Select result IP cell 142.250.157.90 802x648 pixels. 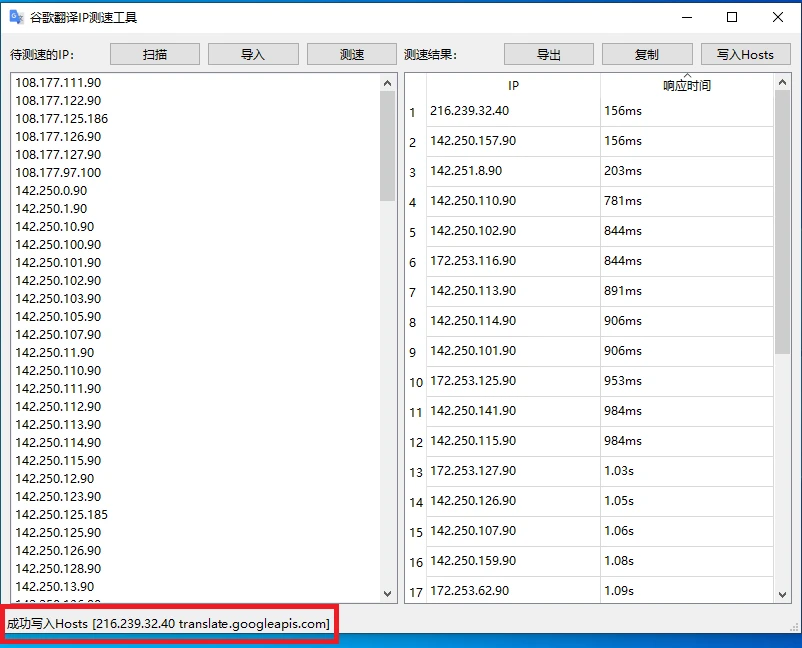point(514,141)
